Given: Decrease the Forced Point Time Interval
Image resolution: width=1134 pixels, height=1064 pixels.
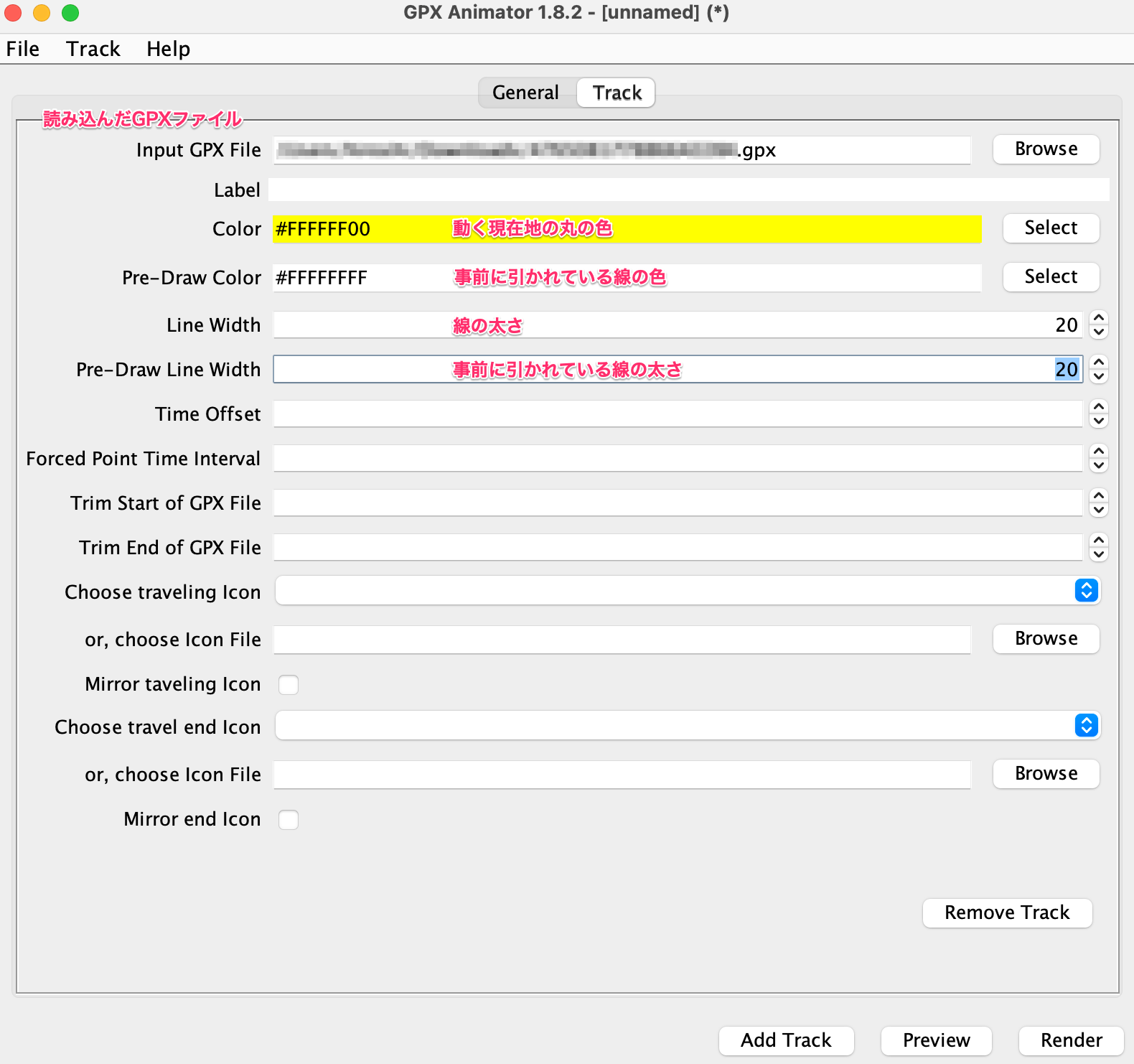Looking at the screenshot, I should click(x=1098, y=466).
